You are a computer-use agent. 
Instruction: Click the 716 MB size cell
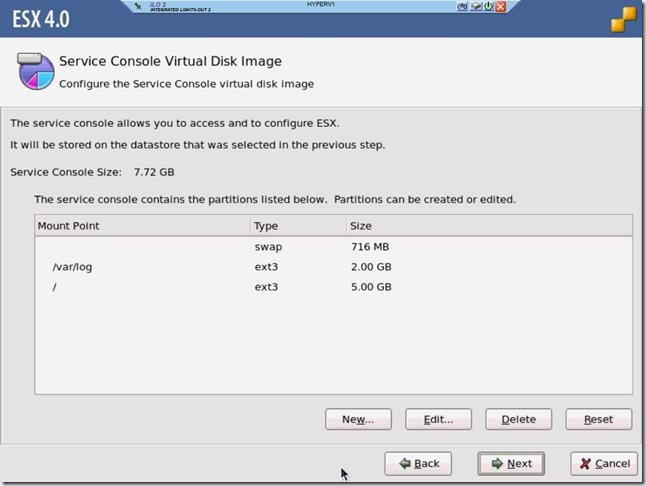pos(370,247)
